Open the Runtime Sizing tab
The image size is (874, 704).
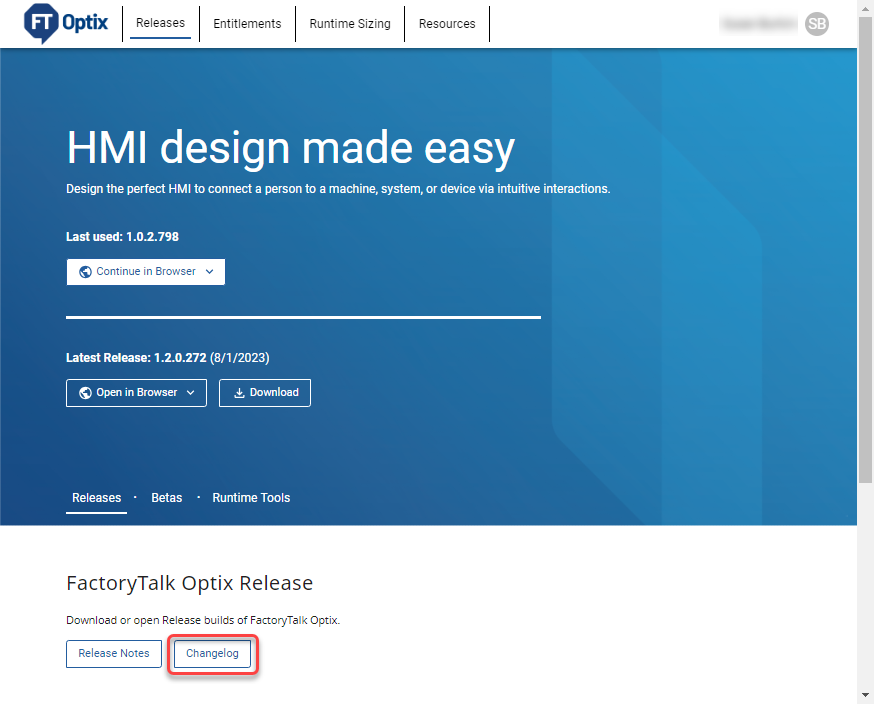click(x=349, y=23)
